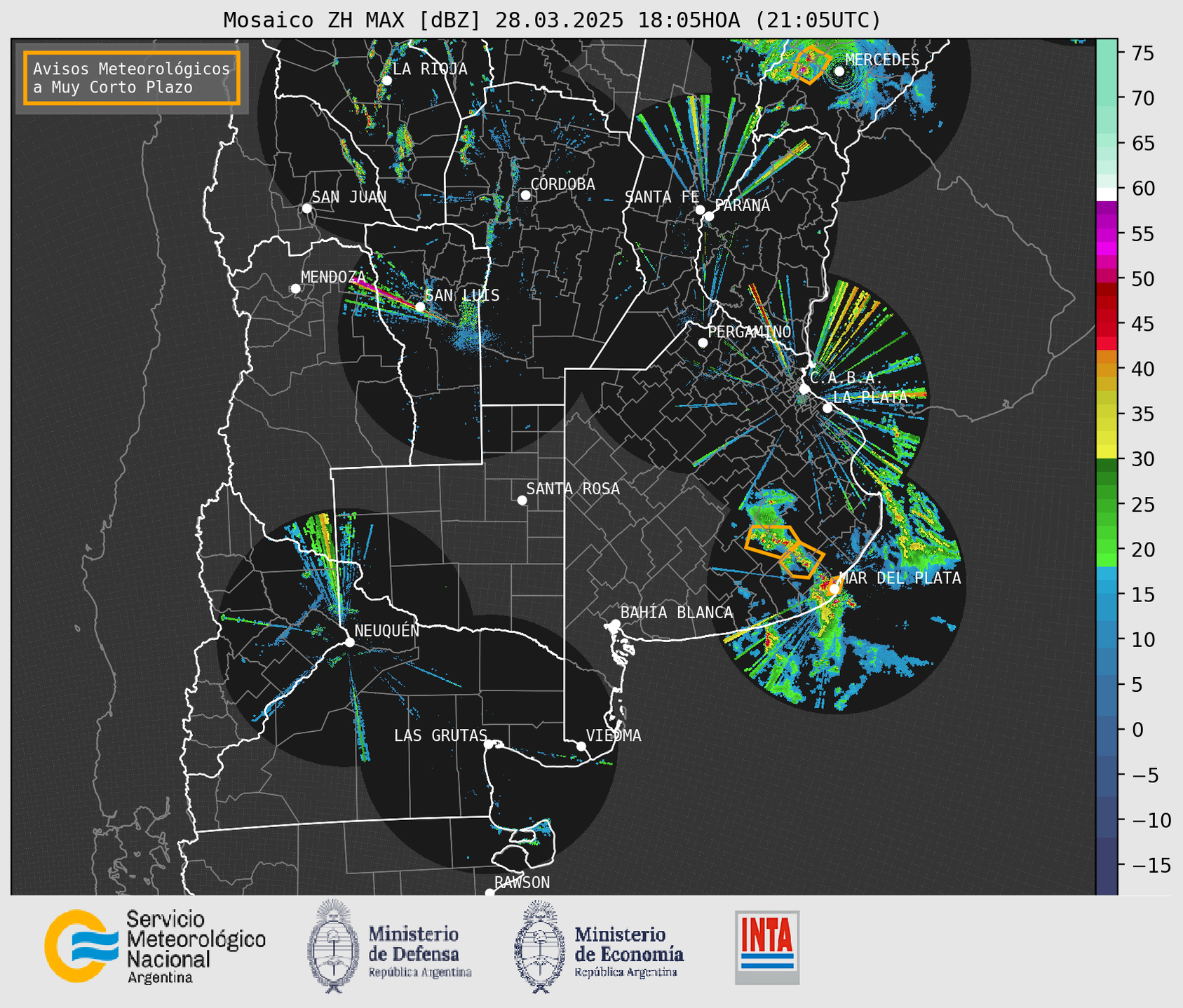
Task: Click the VIEDMA city marker dot
Action: pos(581,746)
